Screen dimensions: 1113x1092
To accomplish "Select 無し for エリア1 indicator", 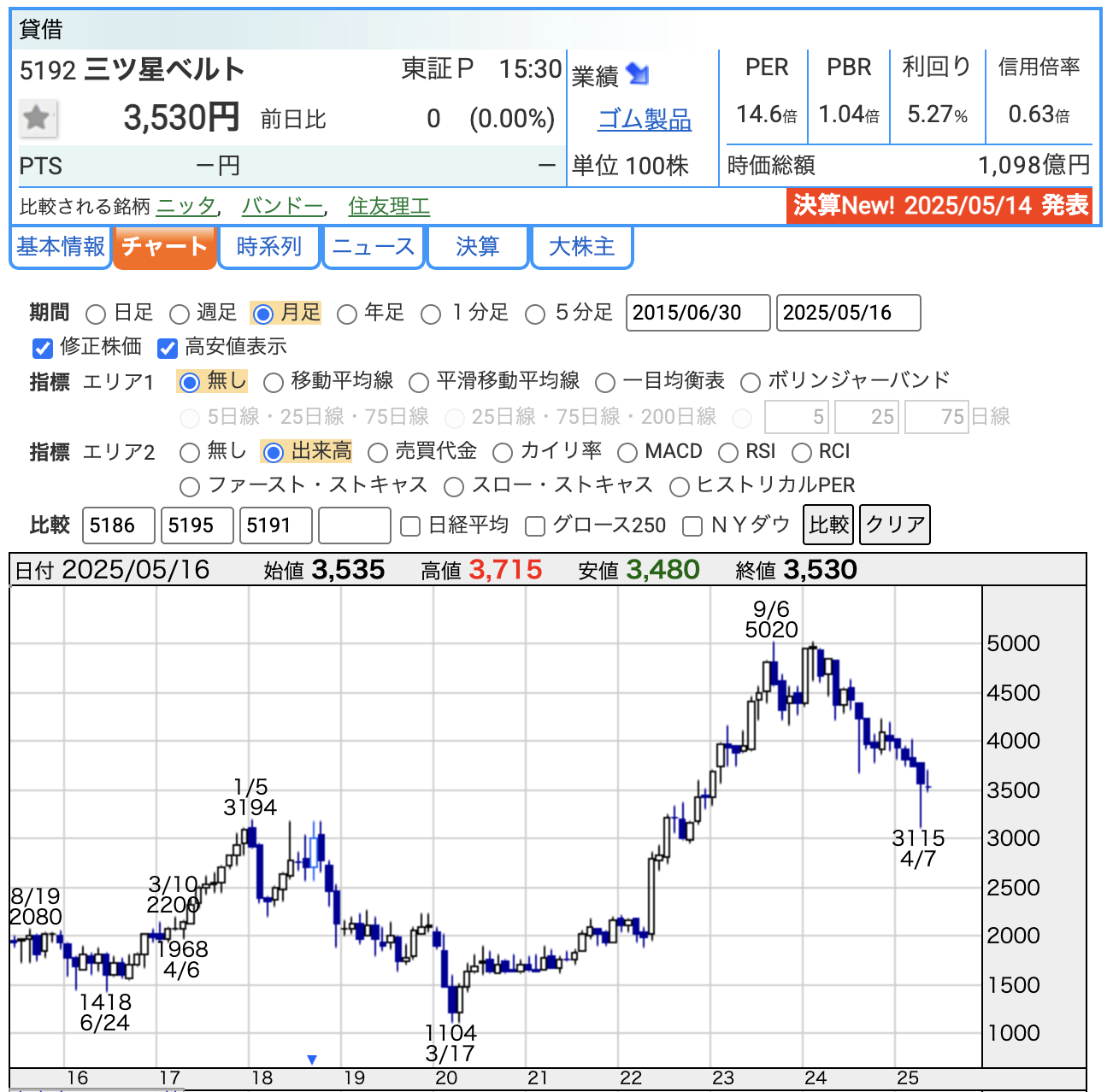I will pos(190,382).
